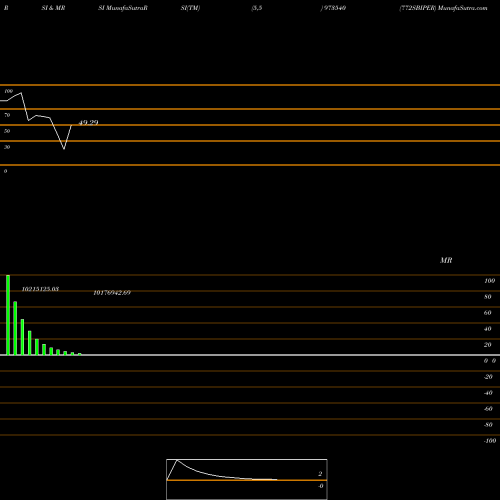The width and height of the screenshot is (500, 500).
Task: Click the RSI value label 49.29
Action: click(x=88, y=123)
